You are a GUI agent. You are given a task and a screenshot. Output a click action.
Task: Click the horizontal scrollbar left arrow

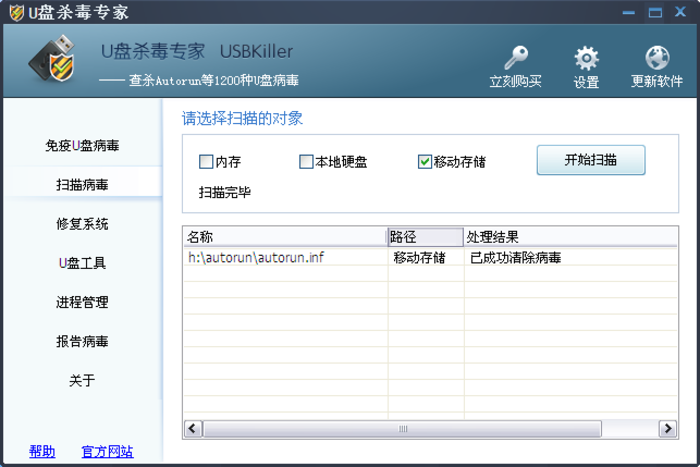coord(193,429)
